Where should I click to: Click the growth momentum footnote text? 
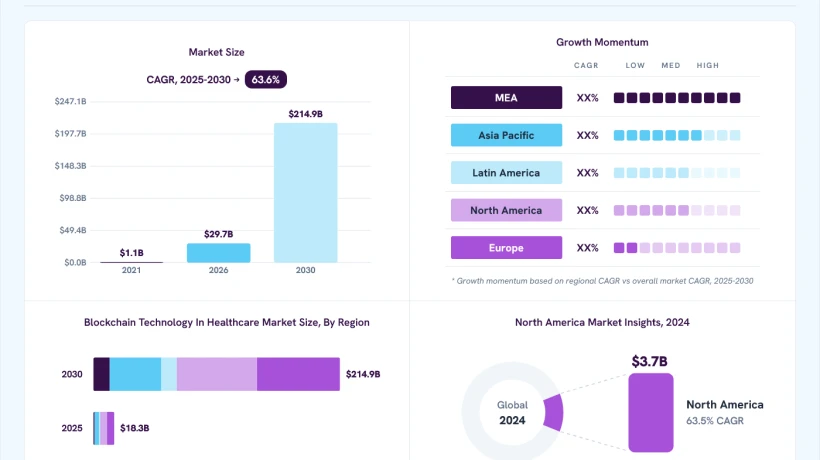[x=602, y=281]
